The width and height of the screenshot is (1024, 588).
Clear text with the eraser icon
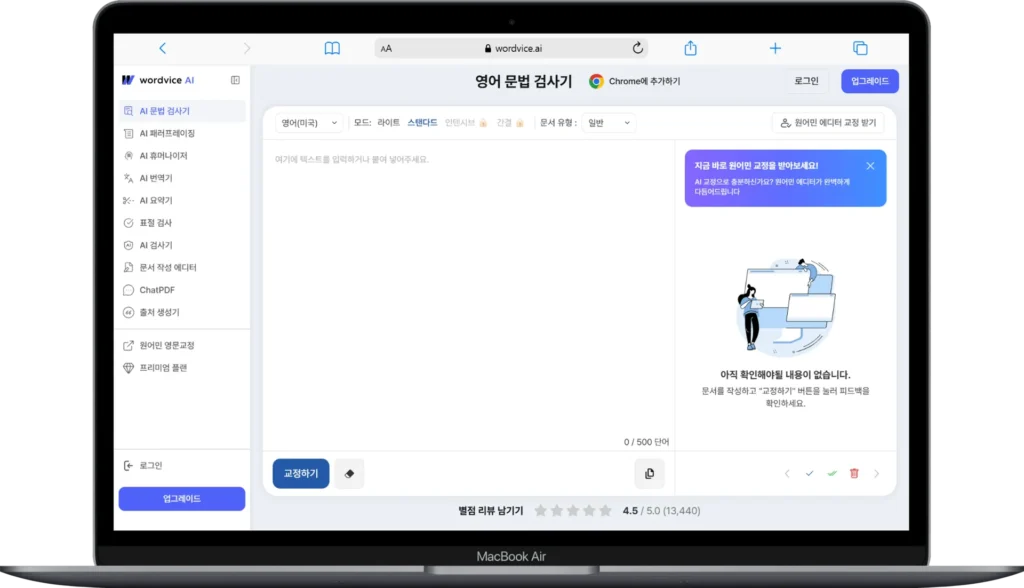tap(349, 474)
